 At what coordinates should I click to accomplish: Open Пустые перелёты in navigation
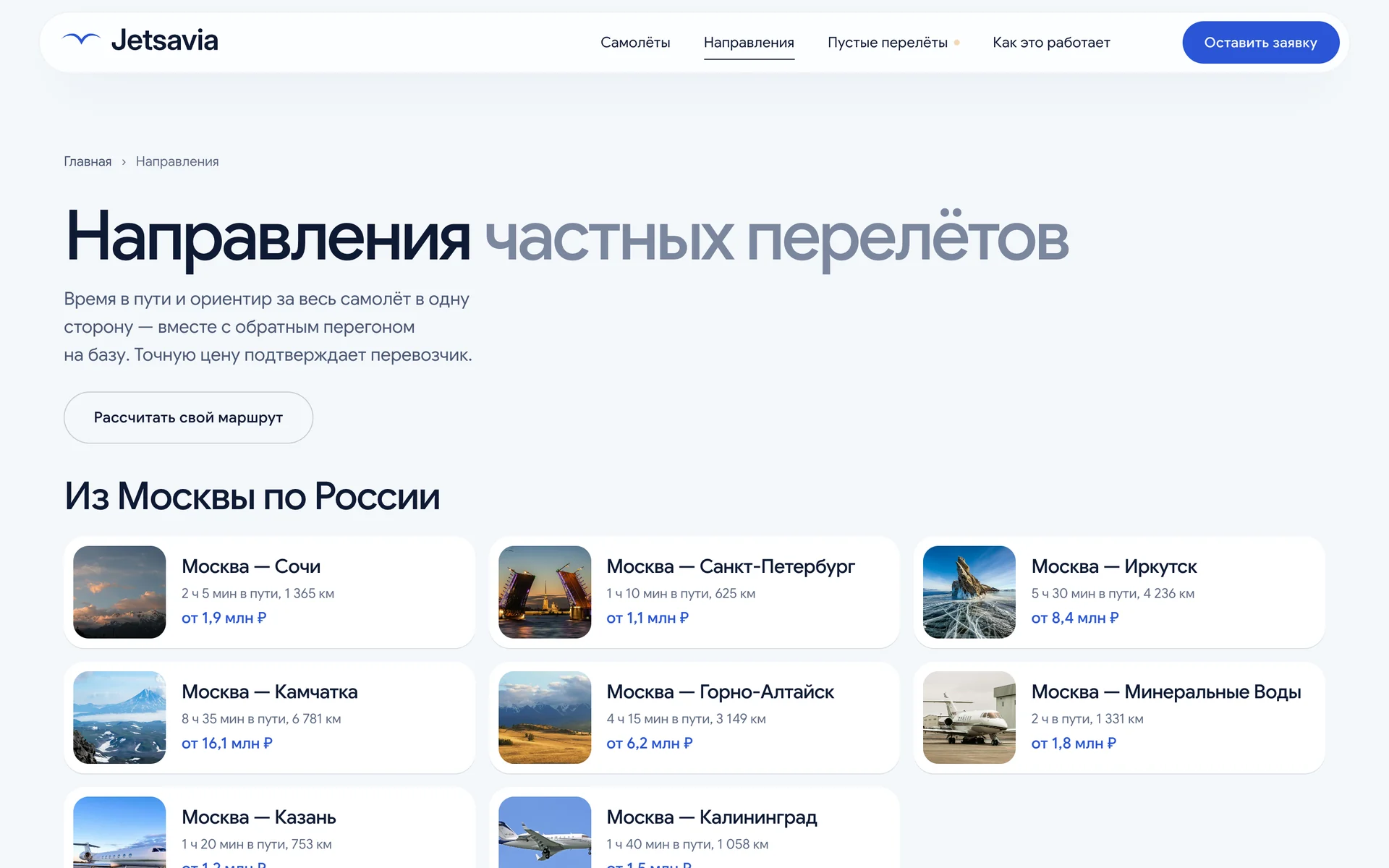tap(888, 43)
